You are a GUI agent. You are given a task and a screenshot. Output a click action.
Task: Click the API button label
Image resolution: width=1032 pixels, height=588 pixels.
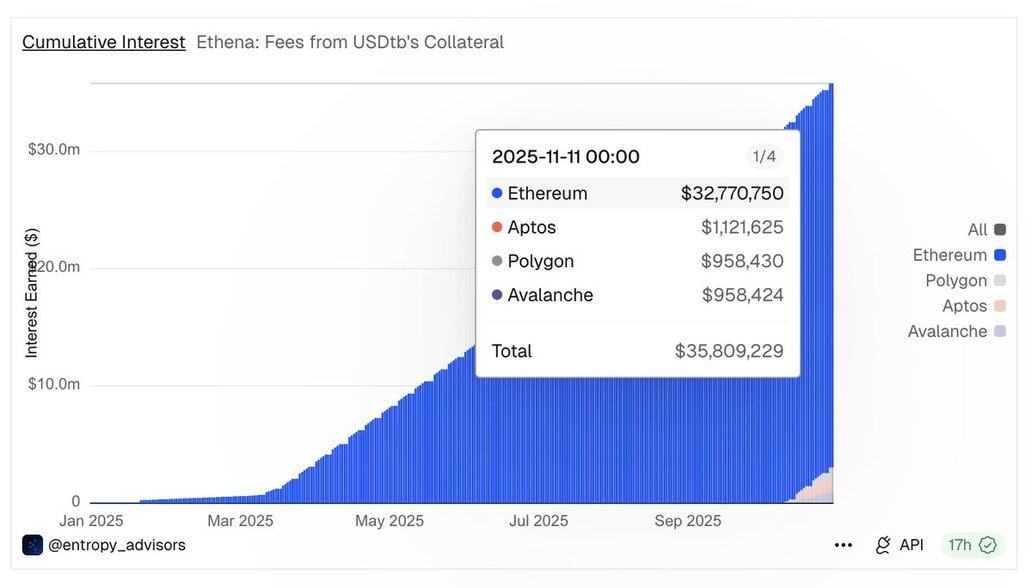pos(911,545)
